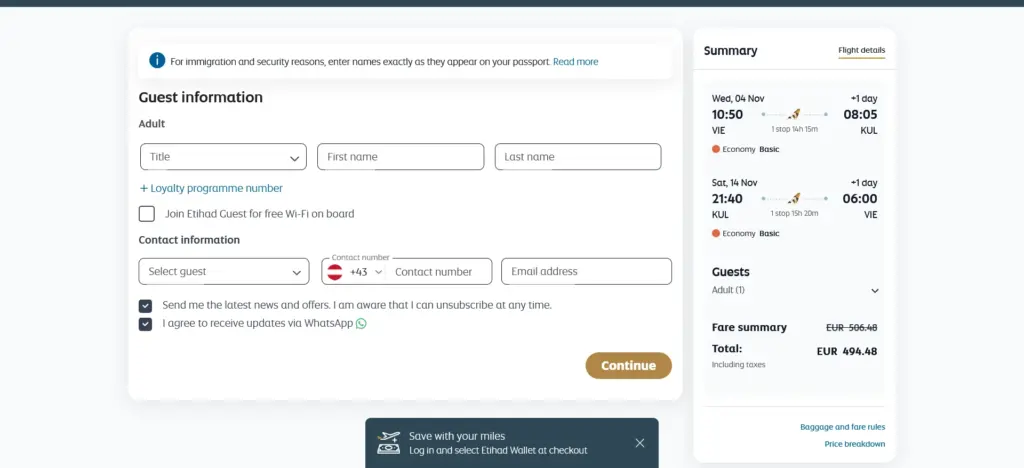The width and height of the screenshot is (1024, 468).
Task: Focus the Email address field
Action: (x=586, y=272)
